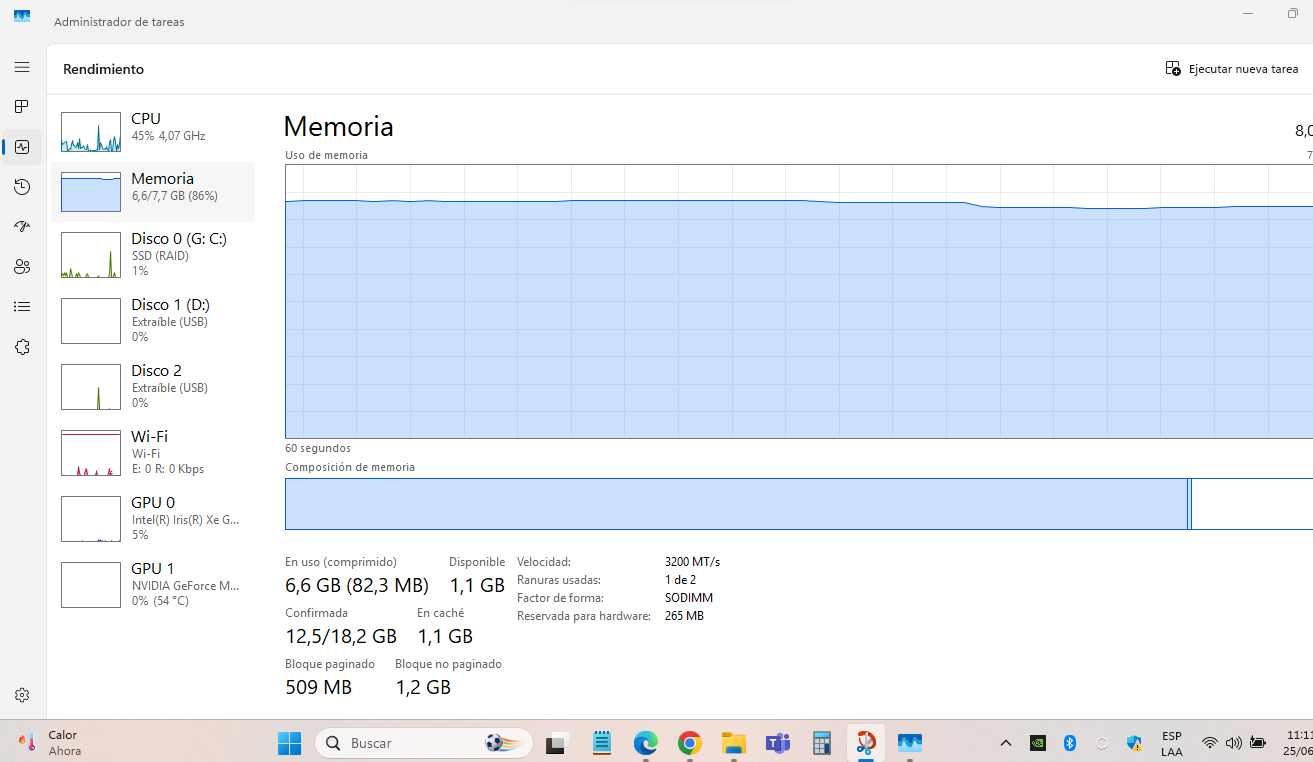Select Disco 1 (D:) resource
Image resolution: width=1313 pixels, height=762 pixels.
(153, 320)
